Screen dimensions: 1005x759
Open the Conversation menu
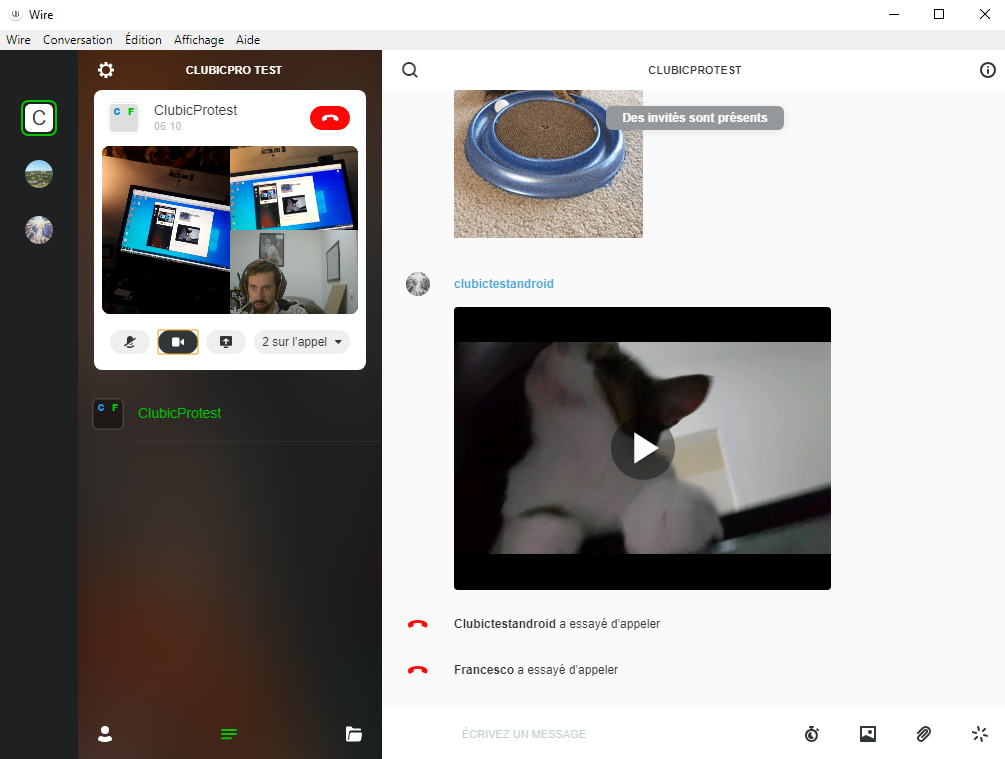78,40
